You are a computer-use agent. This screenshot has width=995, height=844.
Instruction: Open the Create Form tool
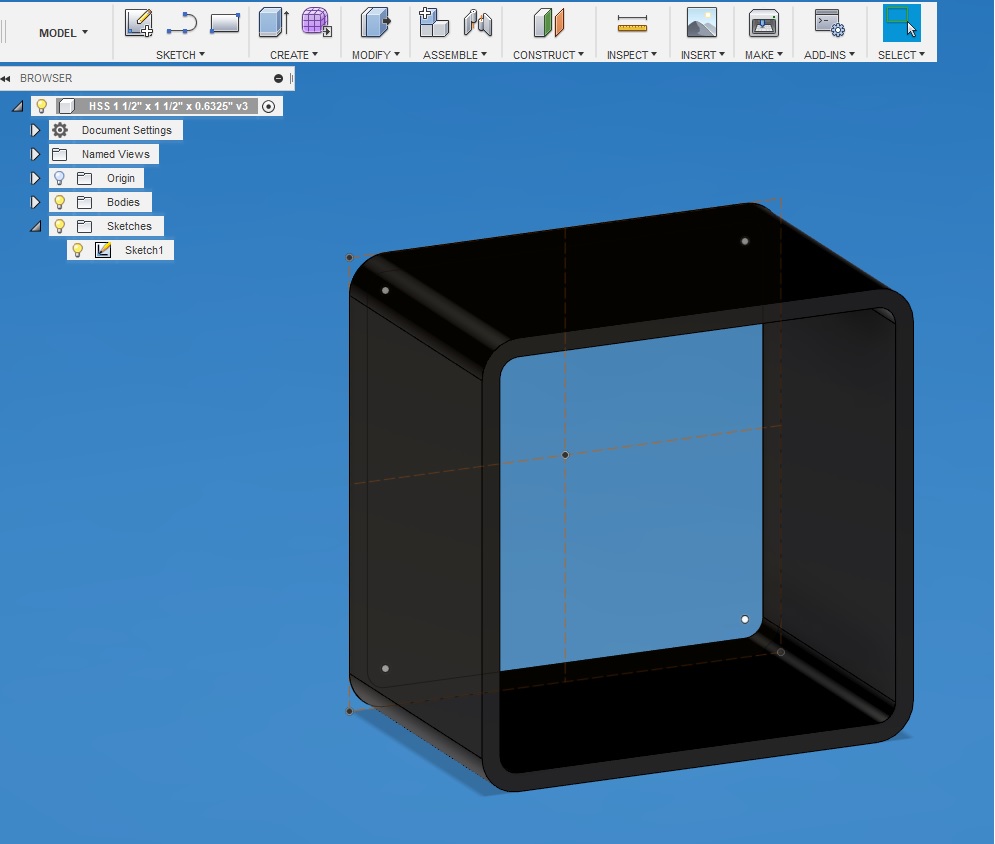(317, 20)
